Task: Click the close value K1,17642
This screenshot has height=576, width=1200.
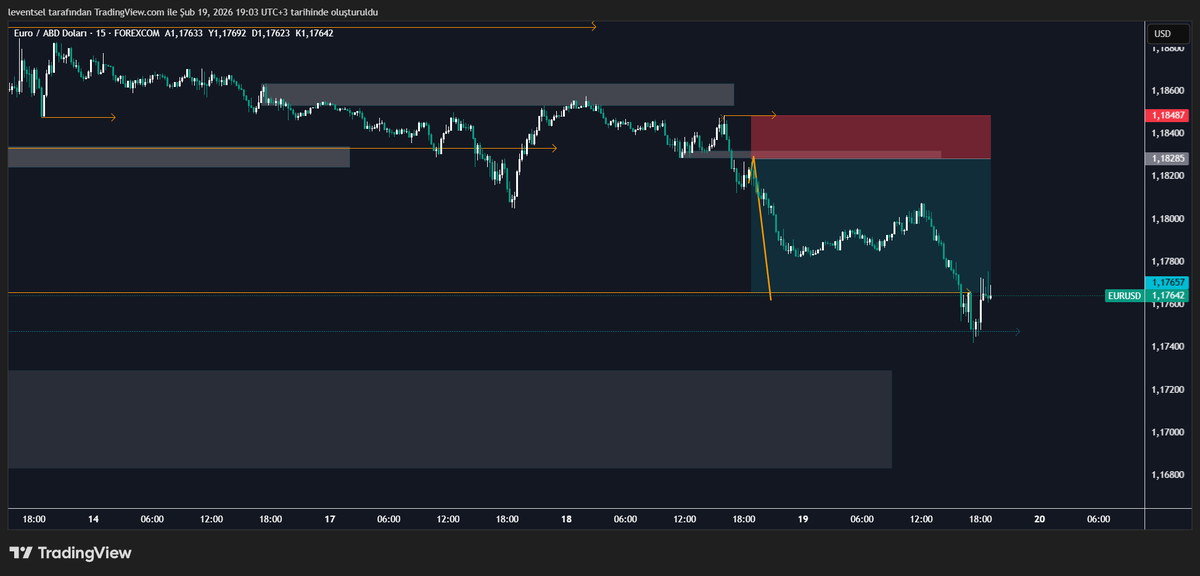Action: 314,33
